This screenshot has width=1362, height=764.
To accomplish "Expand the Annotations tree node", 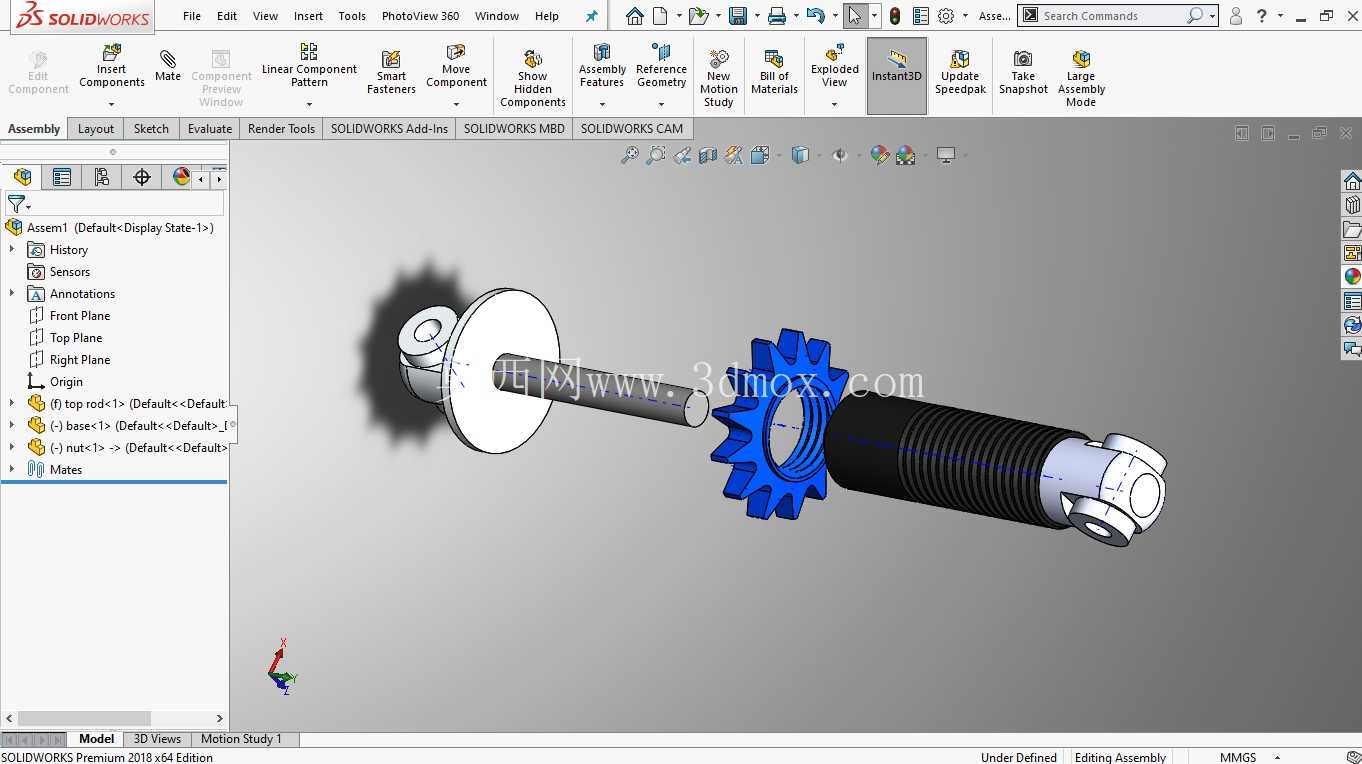I will pyautogui.click(x=12, y=294).
